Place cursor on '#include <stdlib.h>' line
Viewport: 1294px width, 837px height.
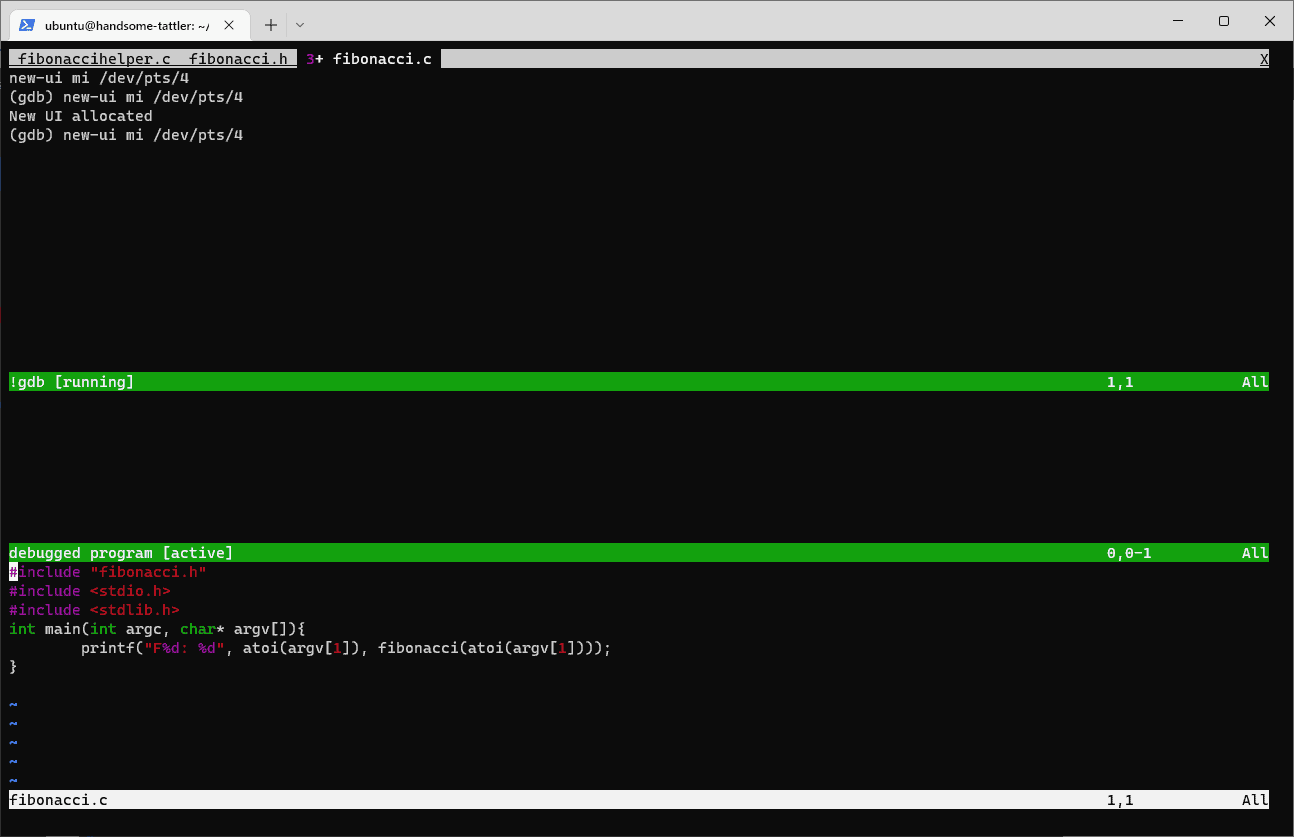tap(94, 610)
